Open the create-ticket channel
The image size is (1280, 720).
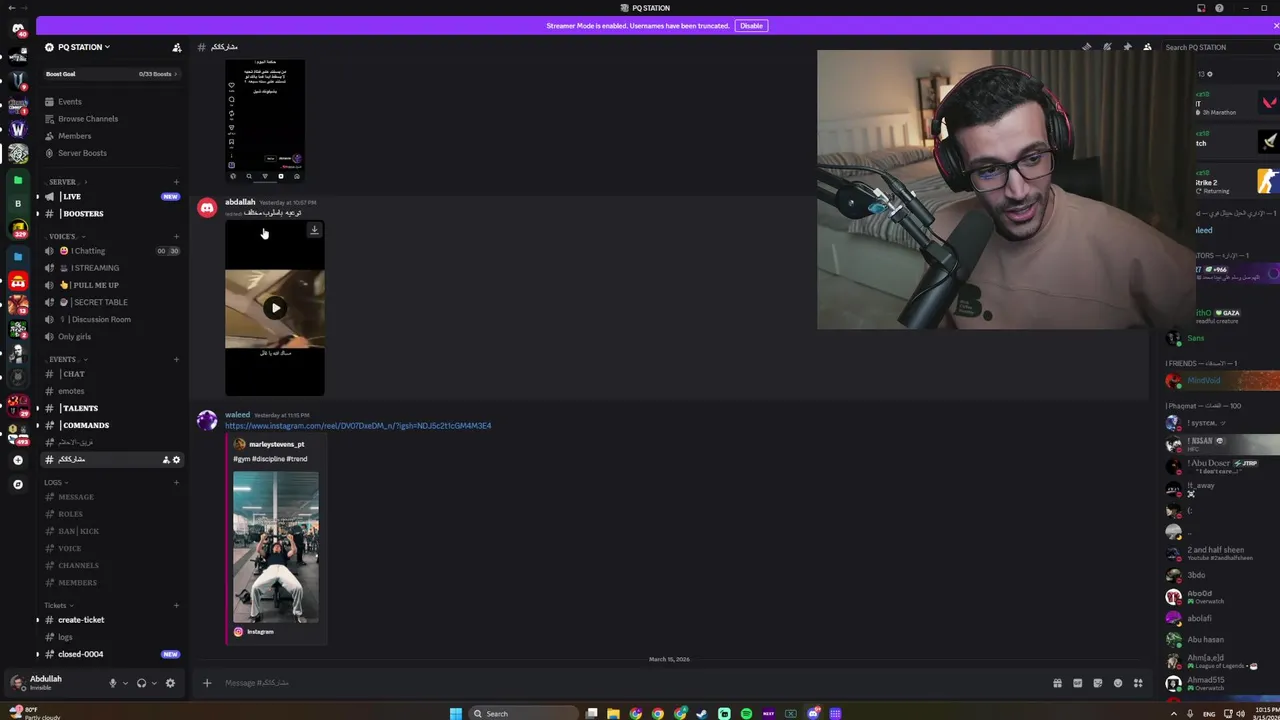click(111, 620)
